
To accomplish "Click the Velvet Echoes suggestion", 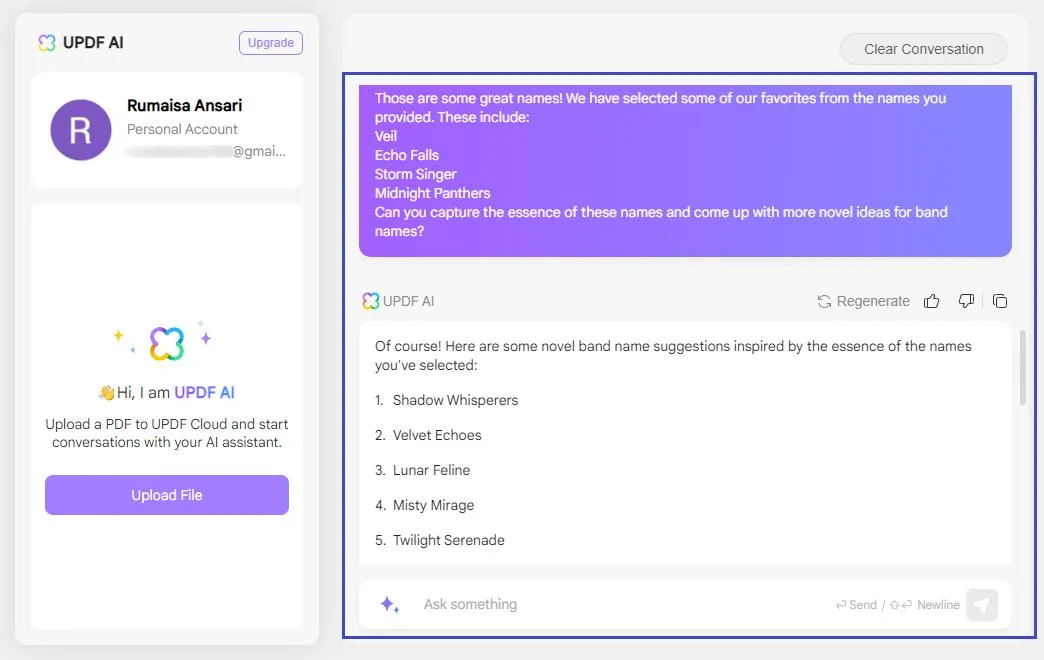I will 437,435.
